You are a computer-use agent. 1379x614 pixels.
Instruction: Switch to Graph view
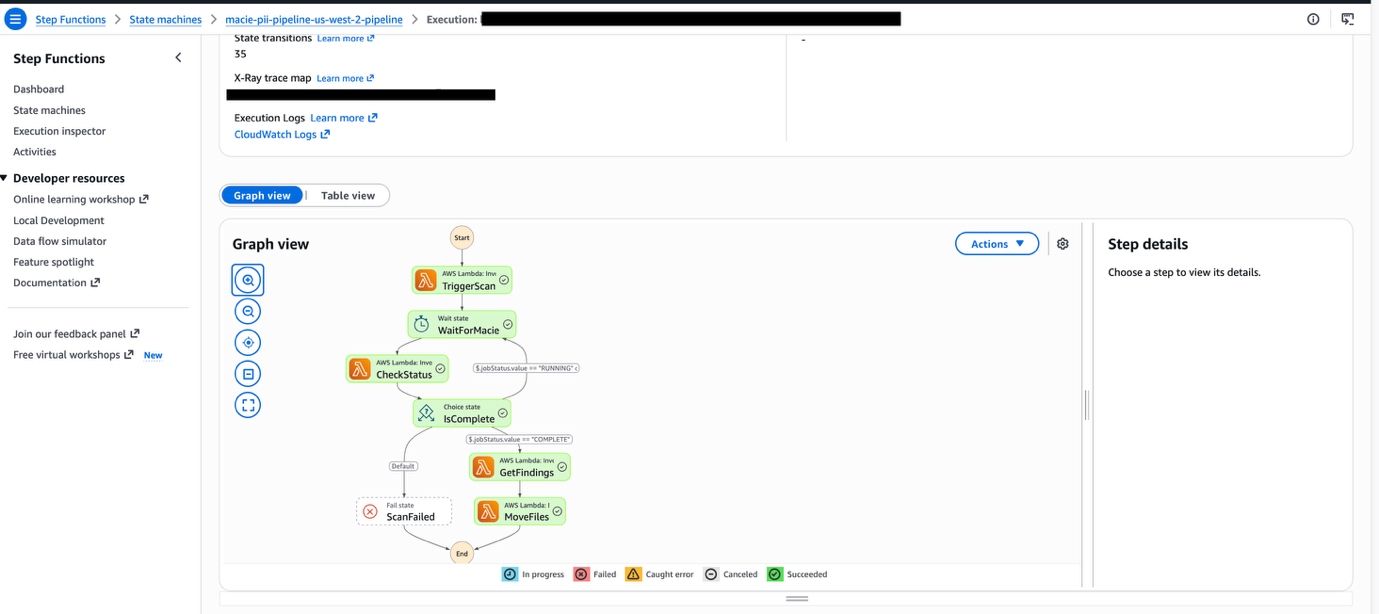point(262,195)
